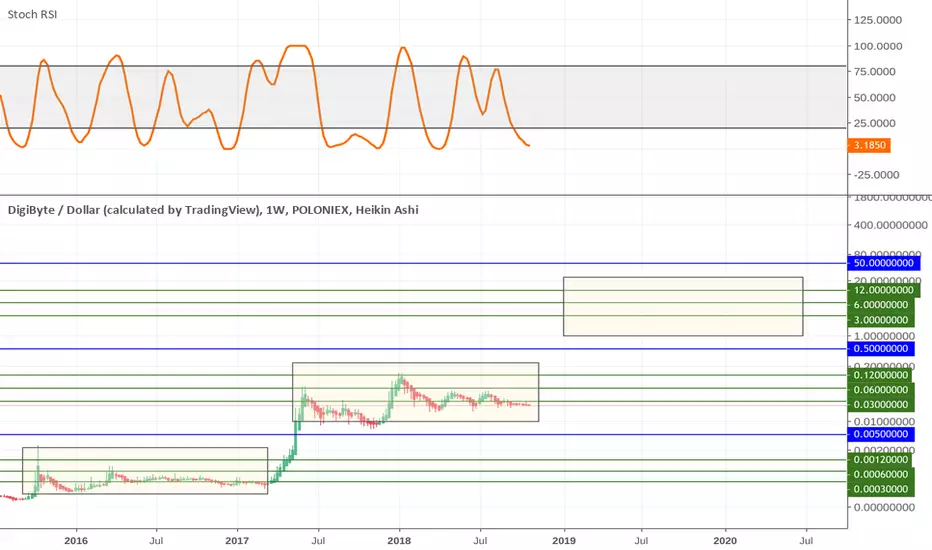Select the blue 50.00000000 price label
The width and height of the screenshot is (932, 550).
click(883, 263)
